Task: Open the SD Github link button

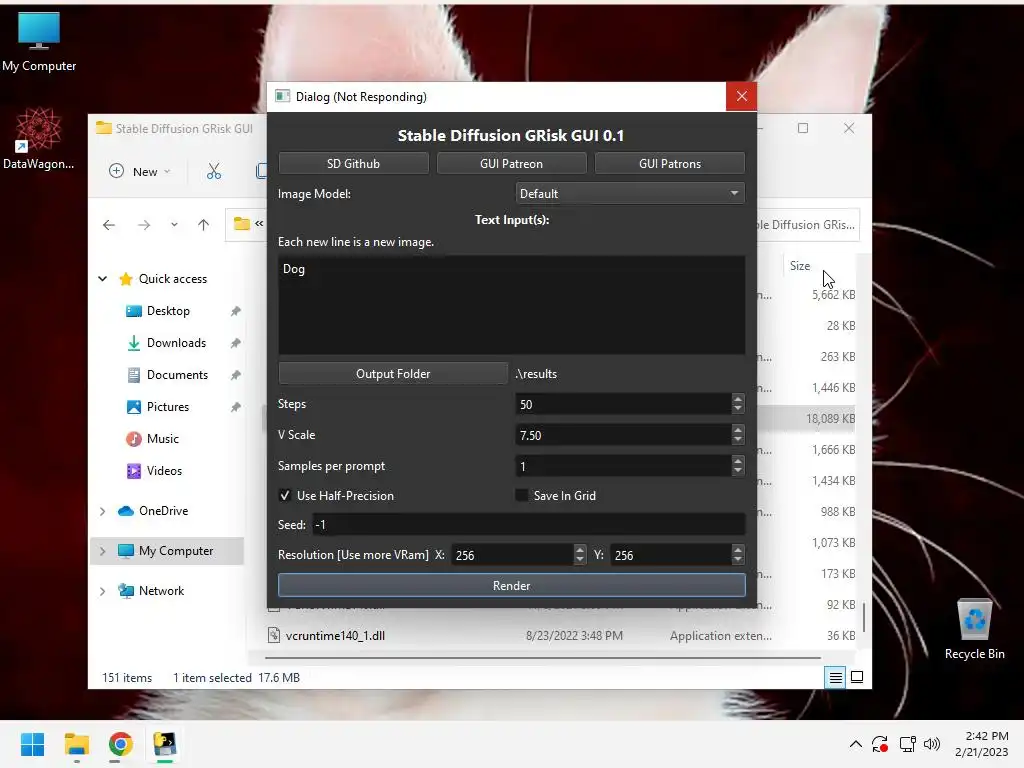Action: pyautogui.click(x=353, y=163)
